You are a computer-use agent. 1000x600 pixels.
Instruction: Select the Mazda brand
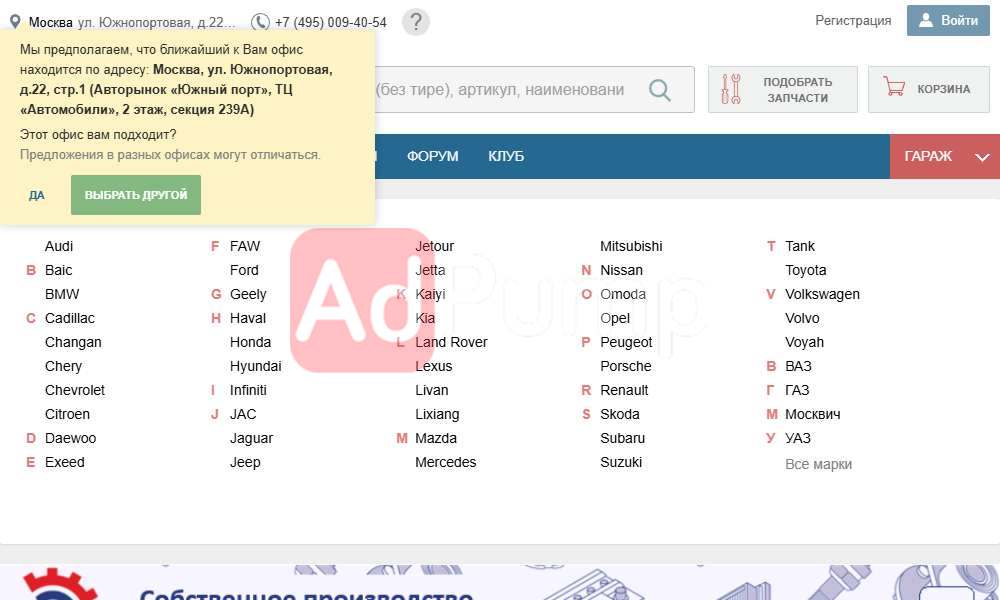(436, 439)
